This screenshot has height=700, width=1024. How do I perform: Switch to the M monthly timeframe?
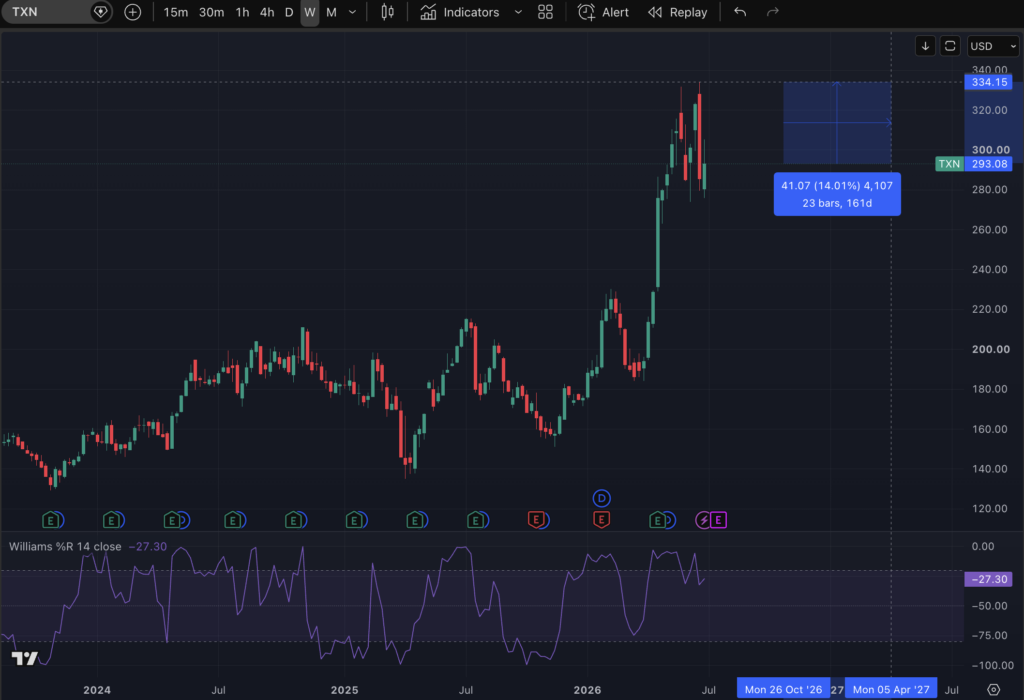point(331,12)
